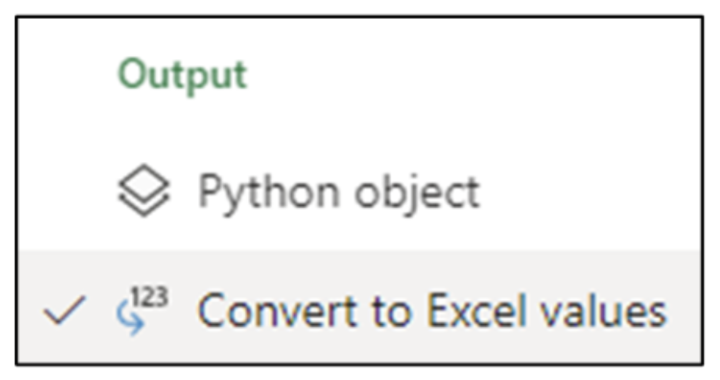Screen dimensions: 720x380
Task: Click the stacked layers Python object icon
Action: coord(144,190)
